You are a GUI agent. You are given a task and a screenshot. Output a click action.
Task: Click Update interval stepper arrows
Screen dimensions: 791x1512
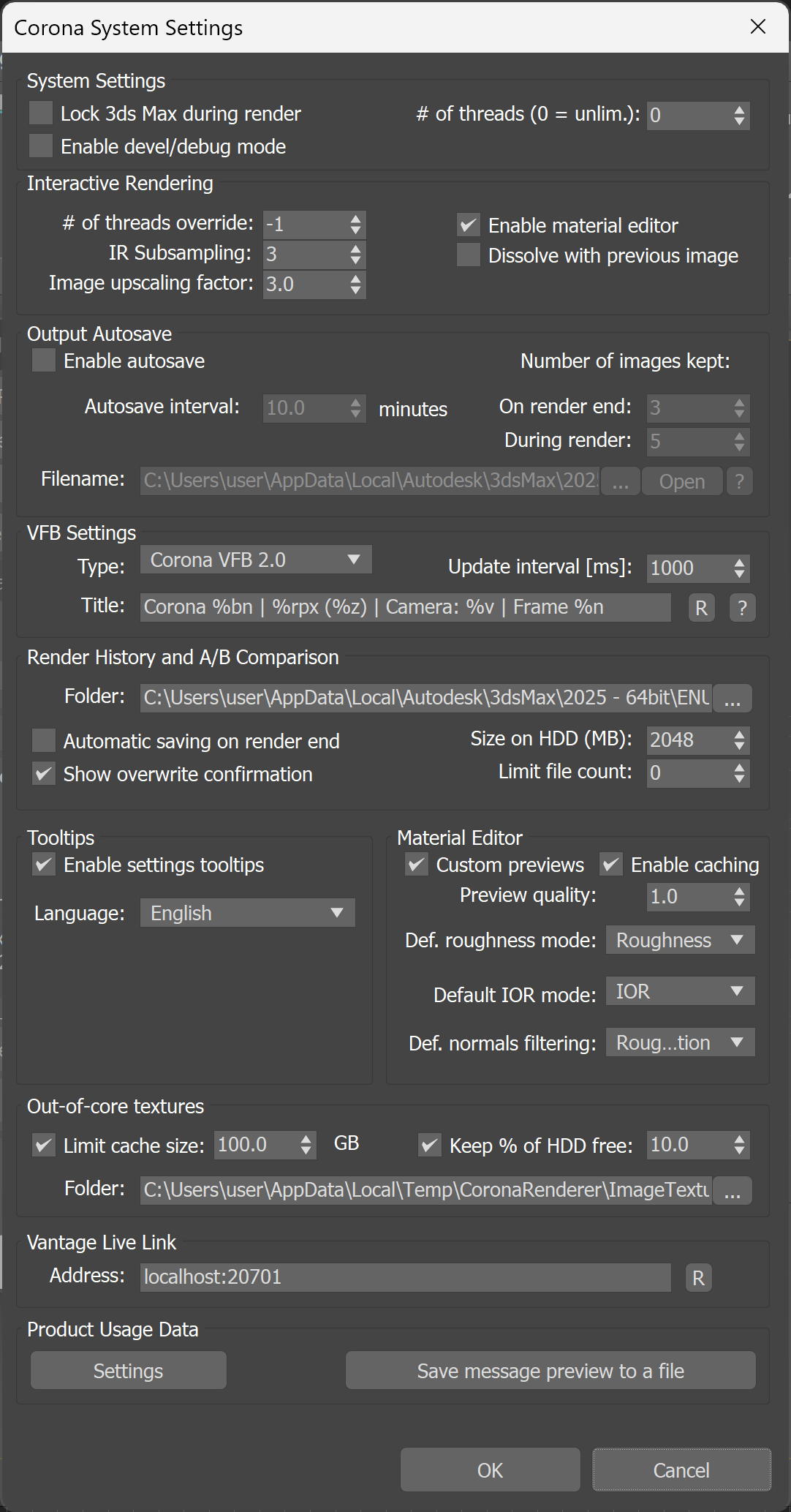point(740,568)
